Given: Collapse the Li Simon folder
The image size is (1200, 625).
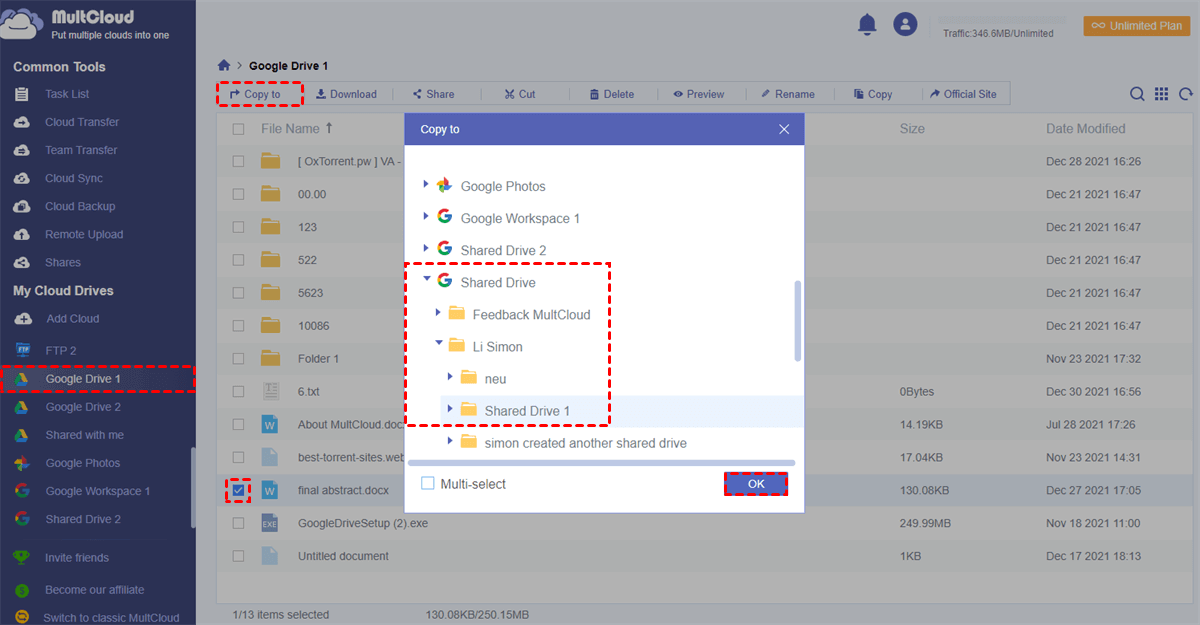Looking at the screenshot, I should (438, 345).
